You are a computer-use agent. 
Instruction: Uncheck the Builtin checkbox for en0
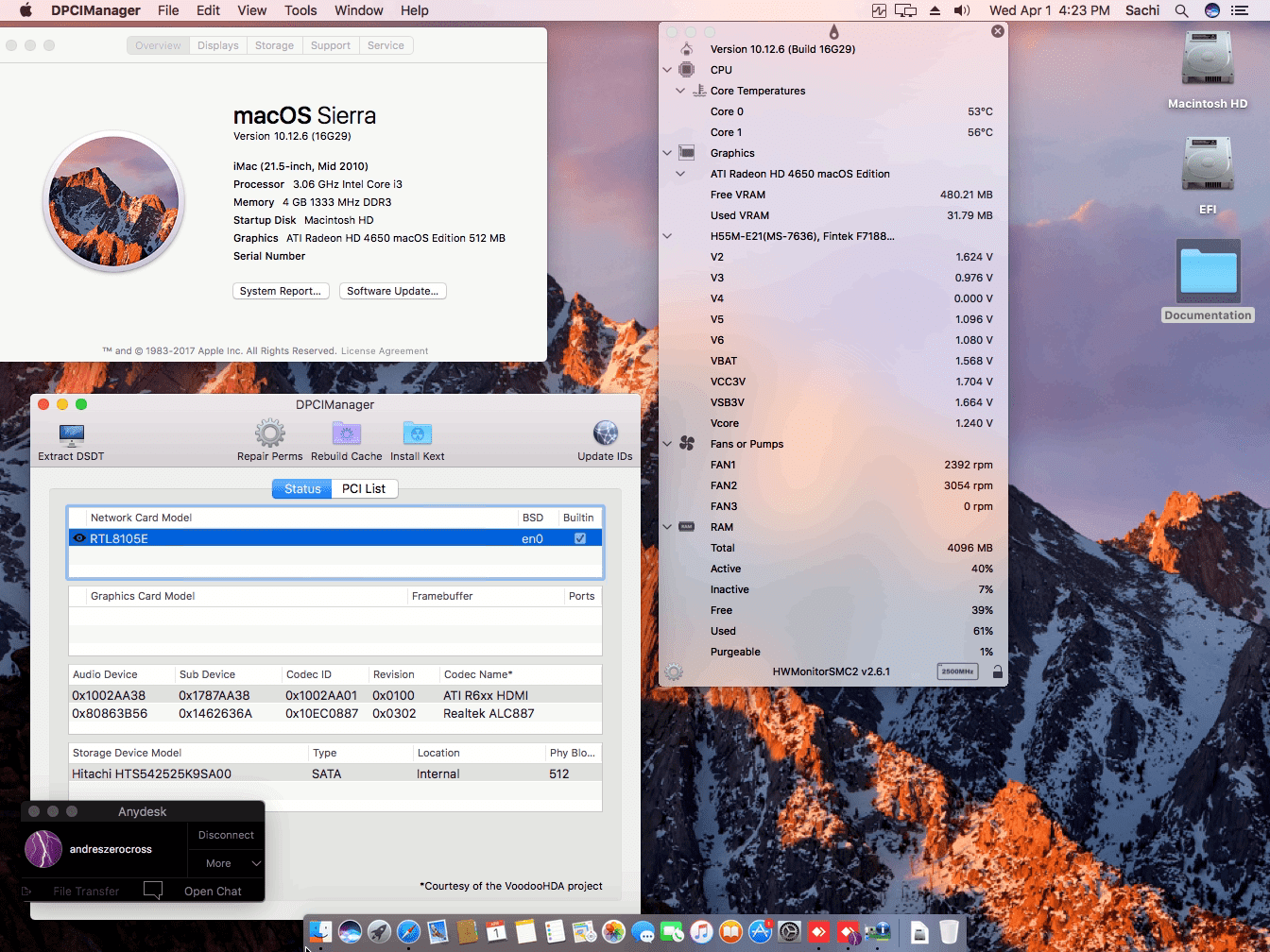click(579, 537)
